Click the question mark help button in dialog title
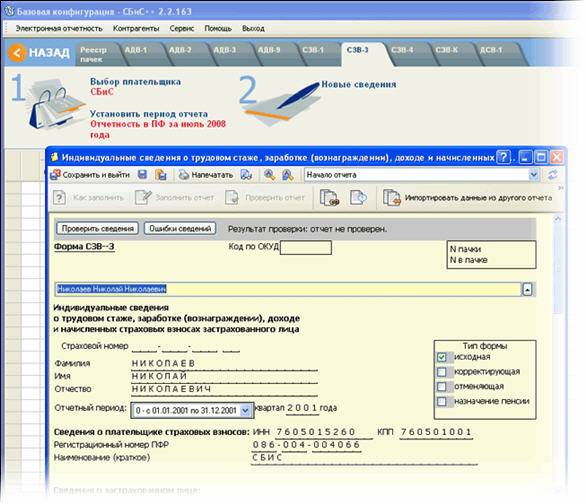 [504, 157]
